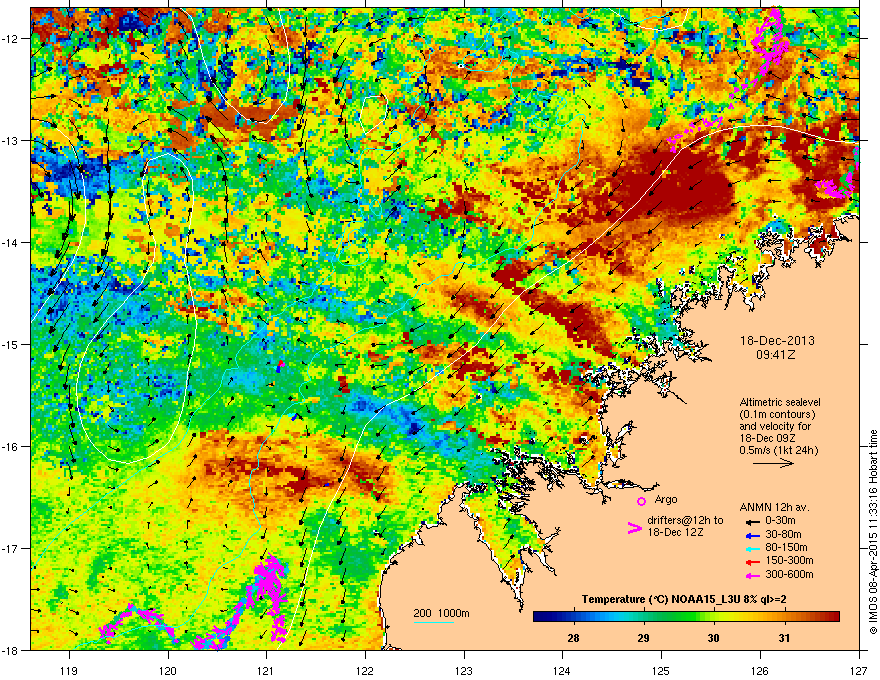This screenshot has width=880, height=680.
Task: Click the temperature colorbar
Action: pyautogui.click(x=686, y=617)
